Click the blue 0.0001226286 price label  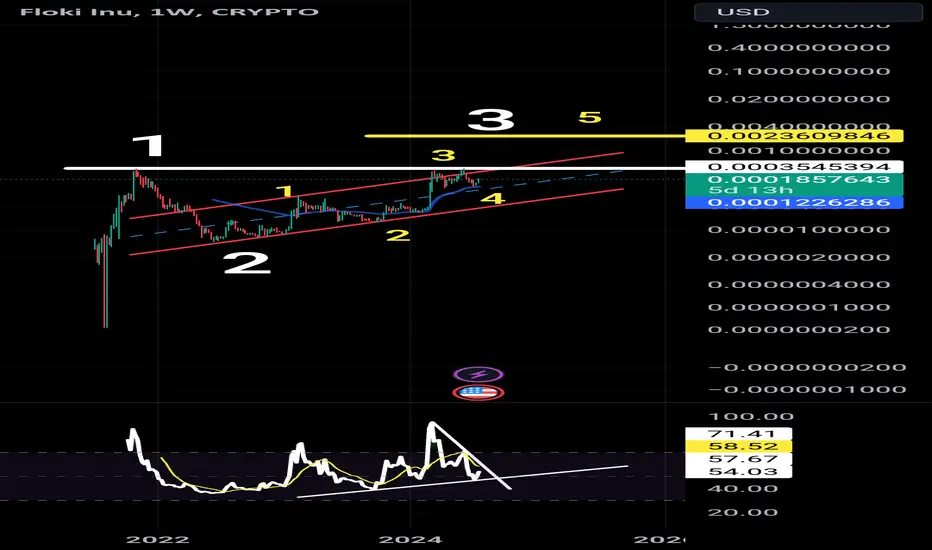click(794, 203)
